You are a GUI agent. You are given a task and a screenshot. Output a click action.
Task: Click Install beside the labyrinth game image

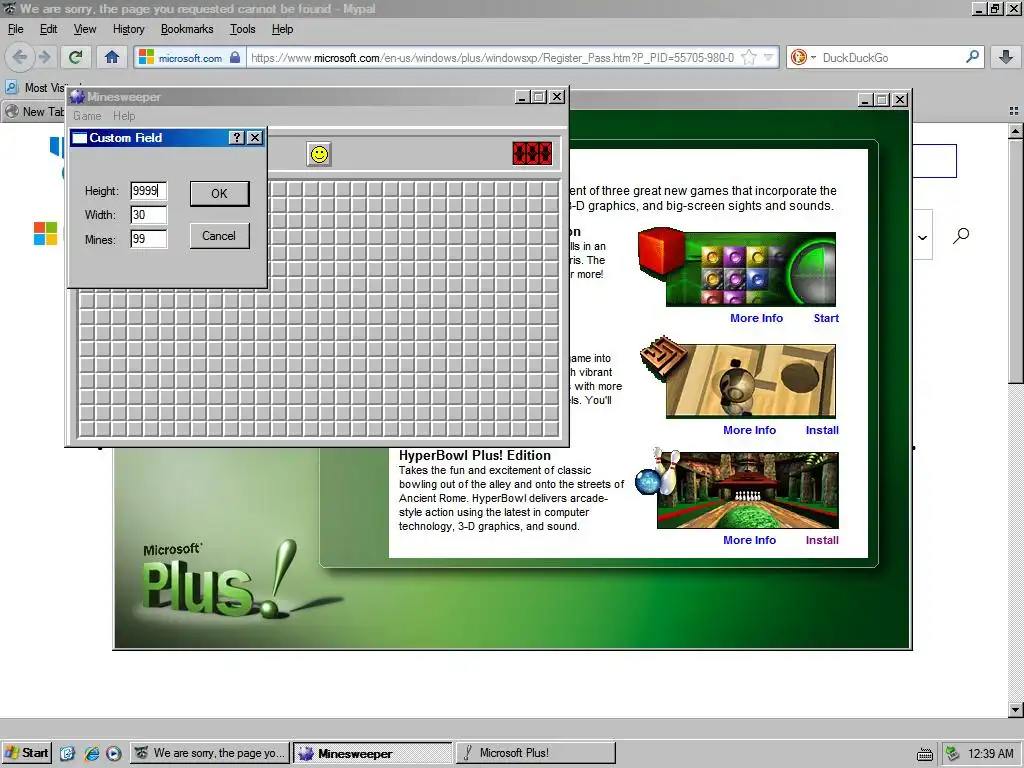click(822, 430)
